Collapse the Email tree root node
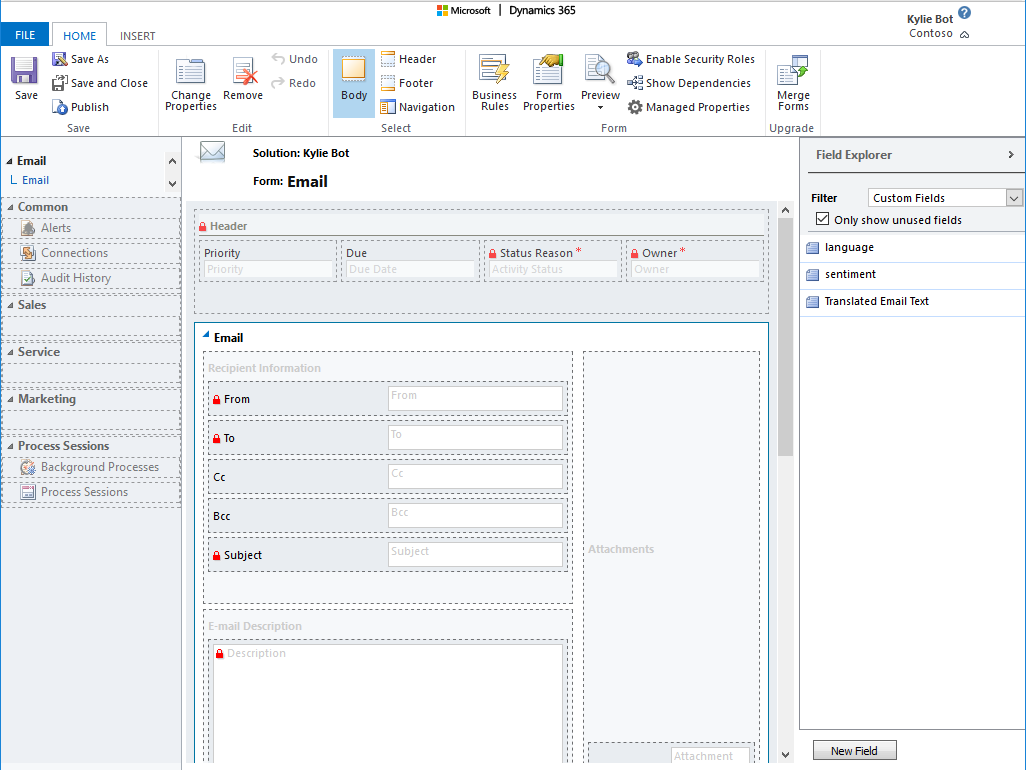The width and height of the screenshot is (1026, 770). pos(9,162)
